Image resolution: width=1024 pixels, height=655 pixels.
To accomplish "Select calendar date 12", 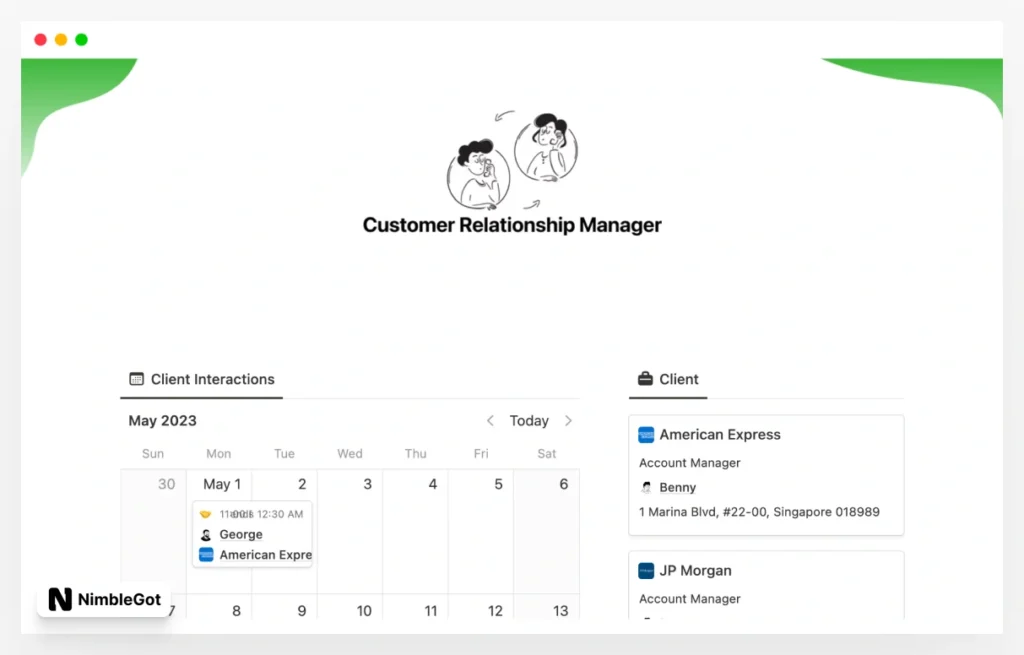I will tap(495, 611).
